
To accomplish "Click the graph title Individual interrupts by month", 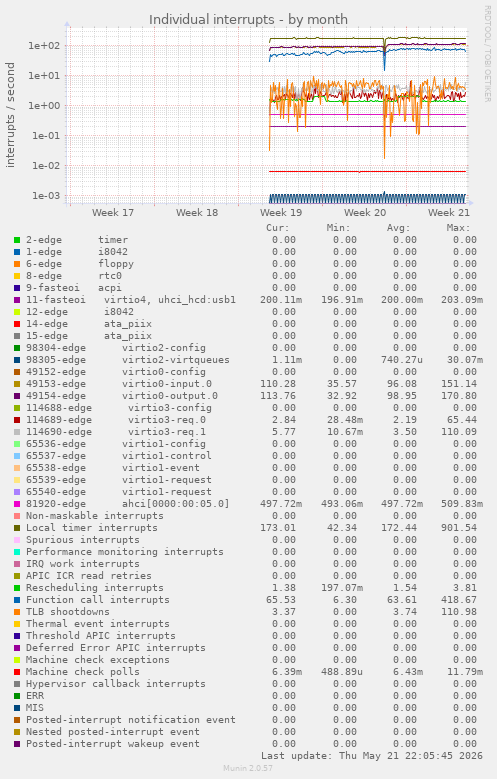I will click(x=248, y=19).
